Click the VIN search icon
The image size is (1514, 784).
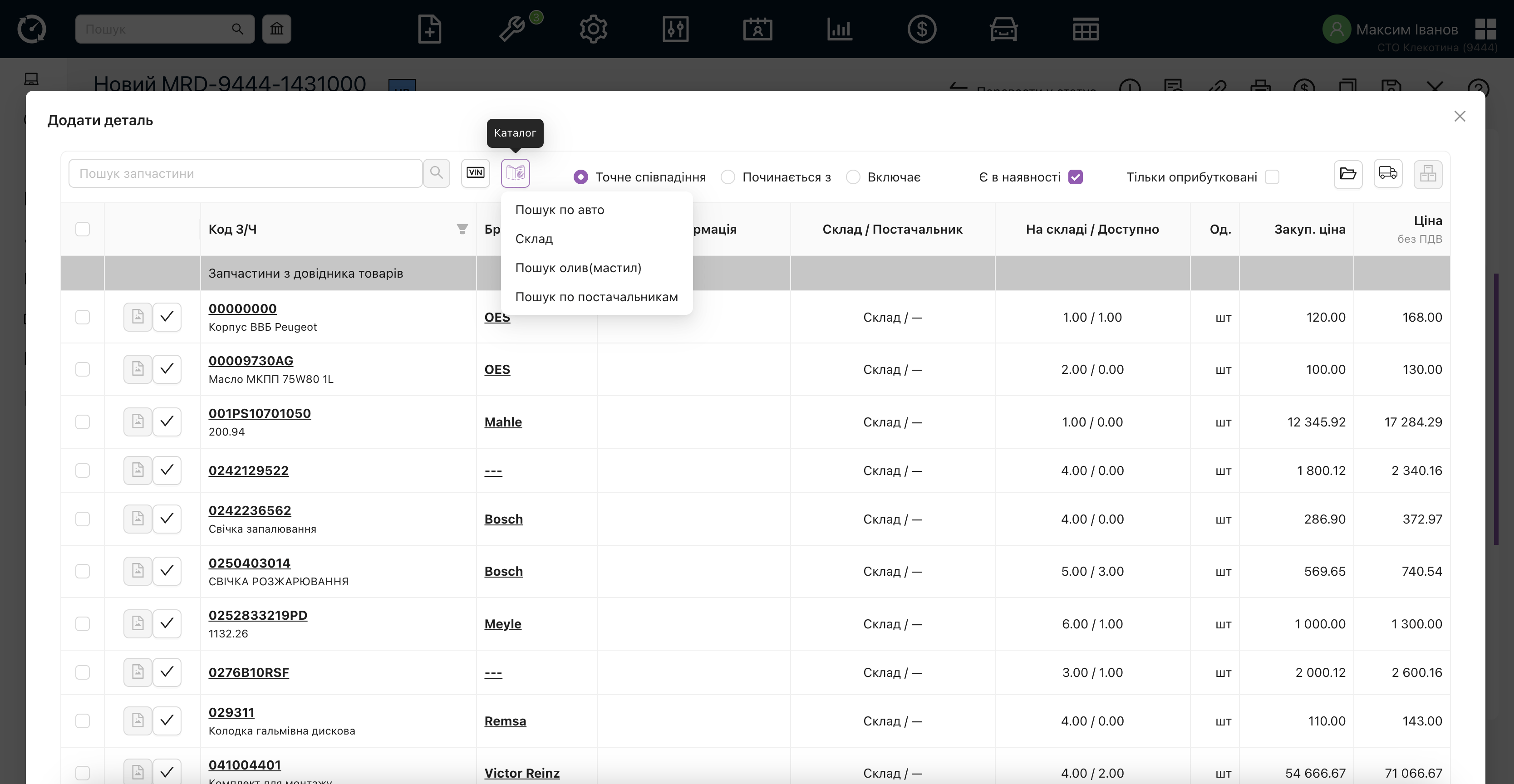[475, 173]
